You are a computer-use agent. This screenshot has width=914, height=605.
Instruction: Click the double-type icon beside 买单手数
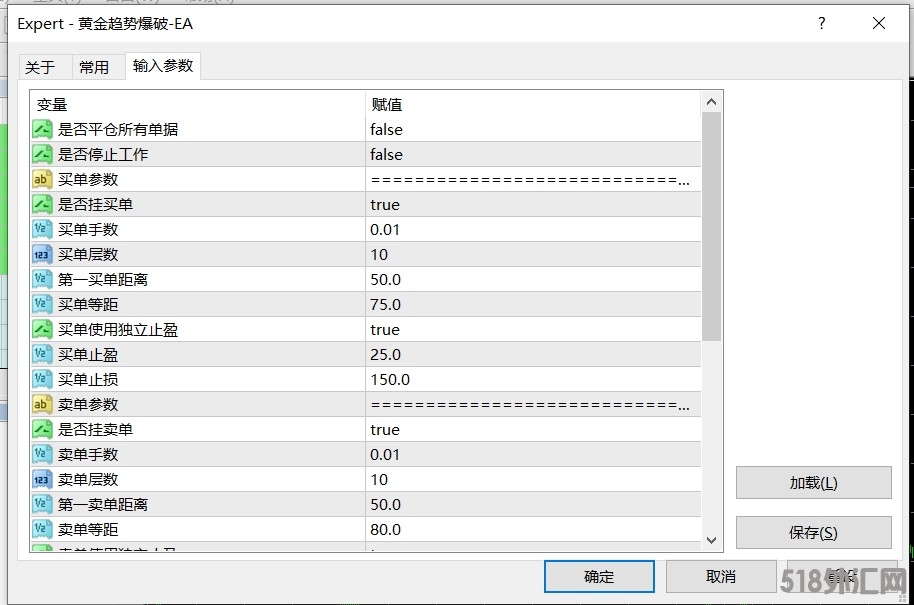[x=42, y=229]
